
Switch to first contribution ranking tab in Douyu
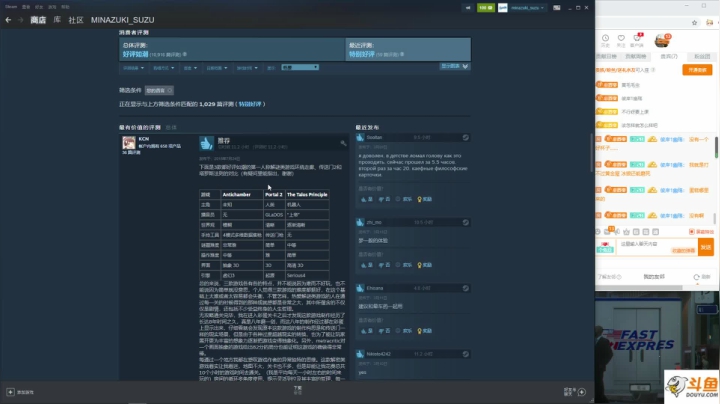[606, 56]
